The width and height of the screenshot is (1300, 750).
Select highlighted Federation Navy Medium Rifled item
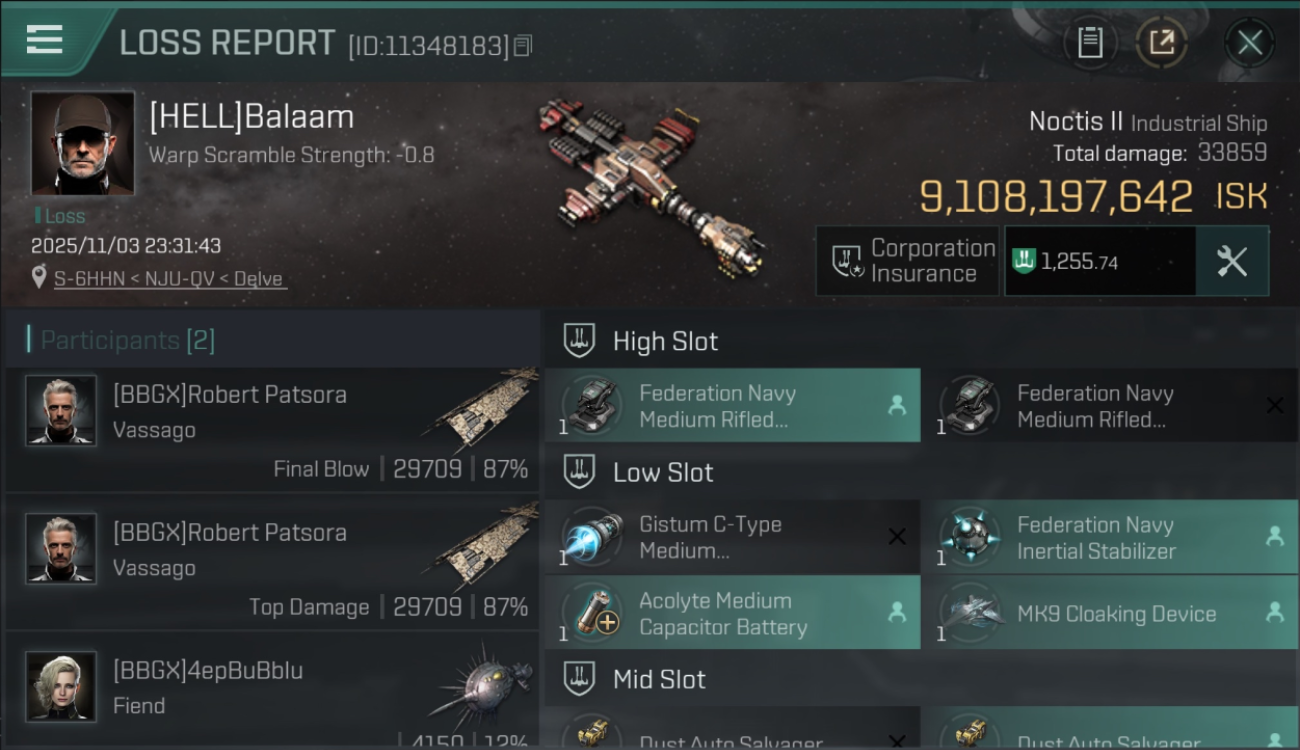(732, 406)
